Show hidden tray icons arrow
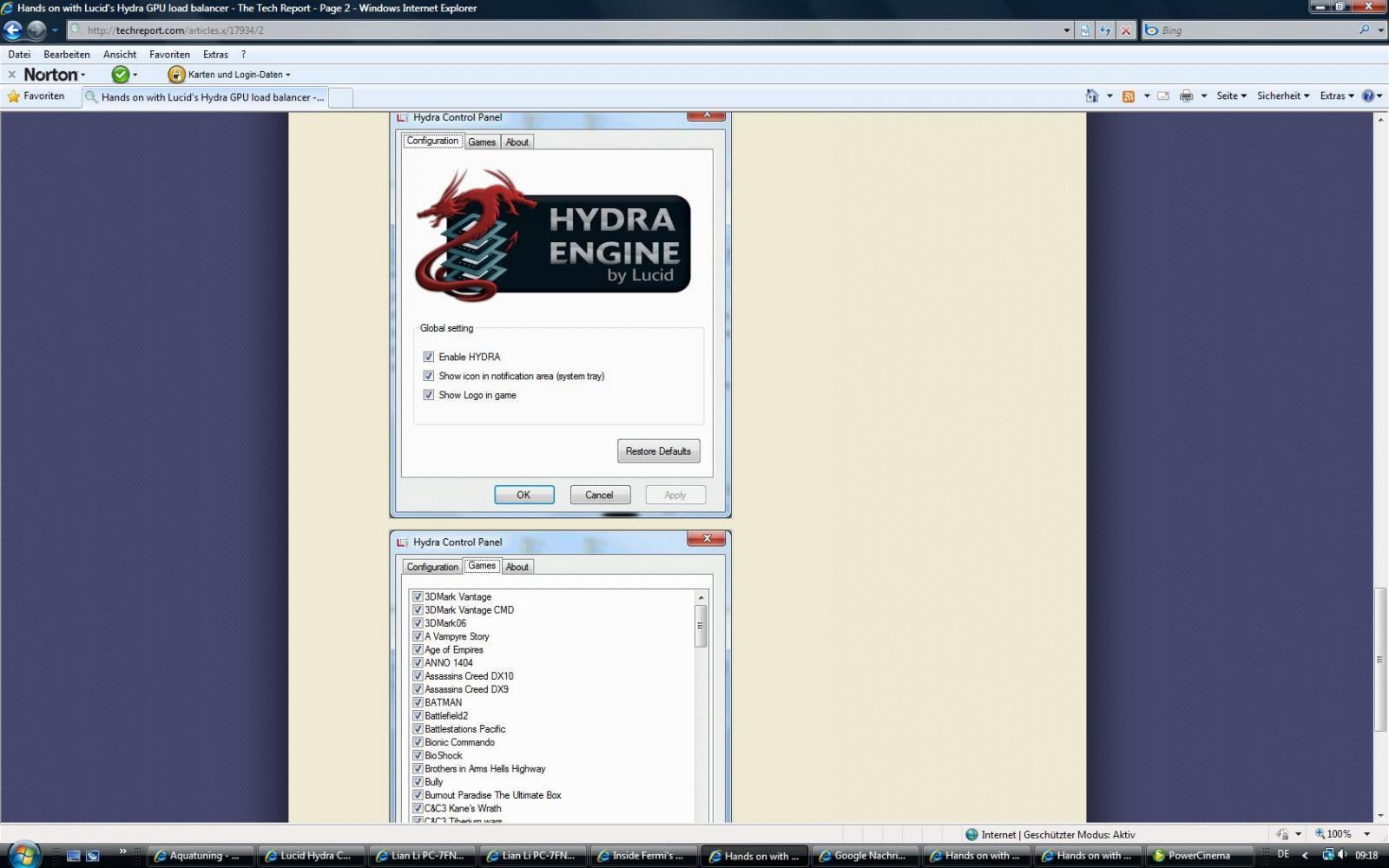Image resolution: width=1389 pixels, height=868 pixels. coord(1305,856)
